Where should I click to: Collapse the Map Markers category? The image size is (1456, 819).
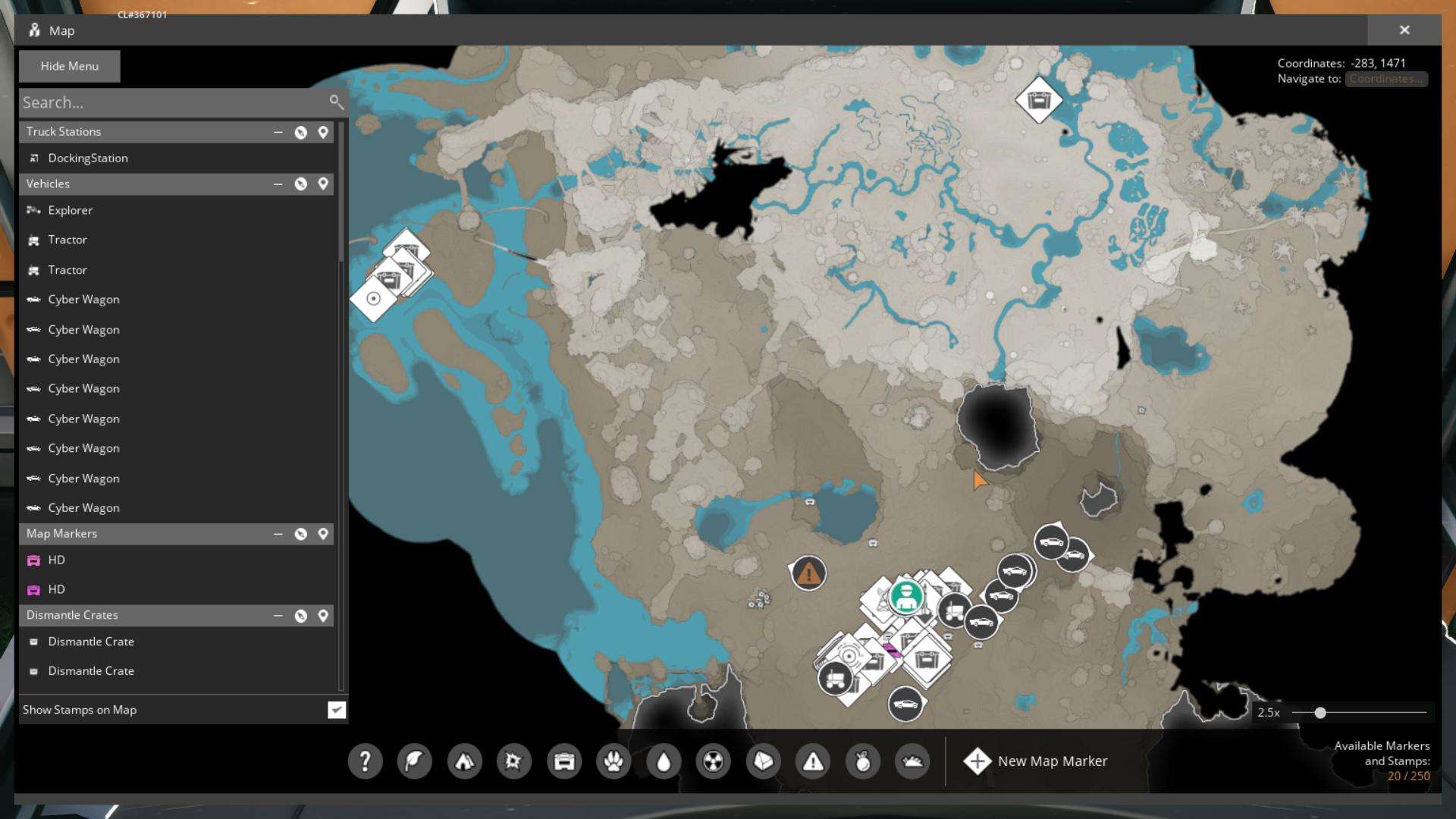pos(278,534)
